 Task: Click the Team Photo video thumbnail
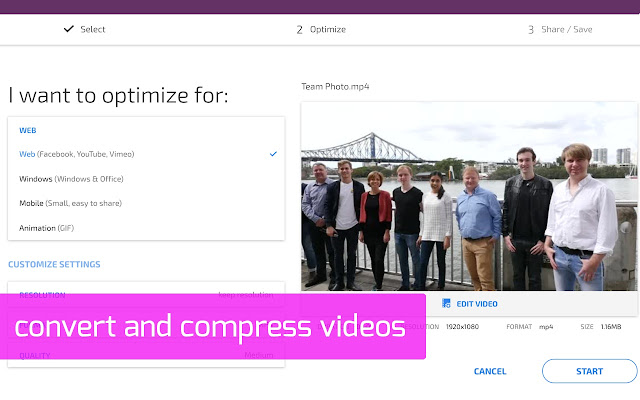pos(469,196)
